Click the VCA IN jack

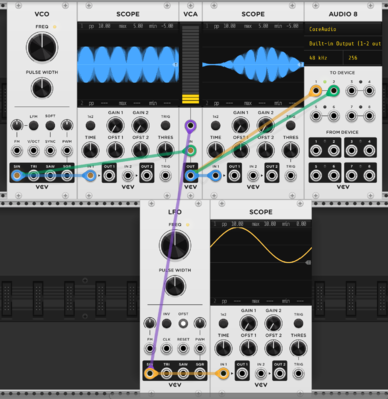190,151
